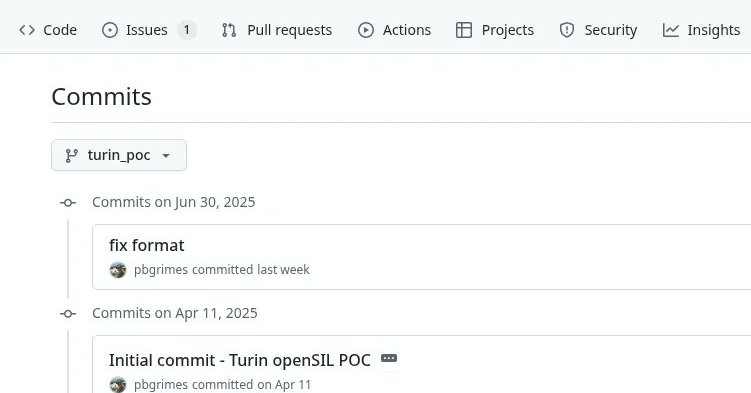Viewport: 751px width, 393px height.
Task: Expand the commit description ellipsis button
Action: pyautogui.click(x=389, y=358)
